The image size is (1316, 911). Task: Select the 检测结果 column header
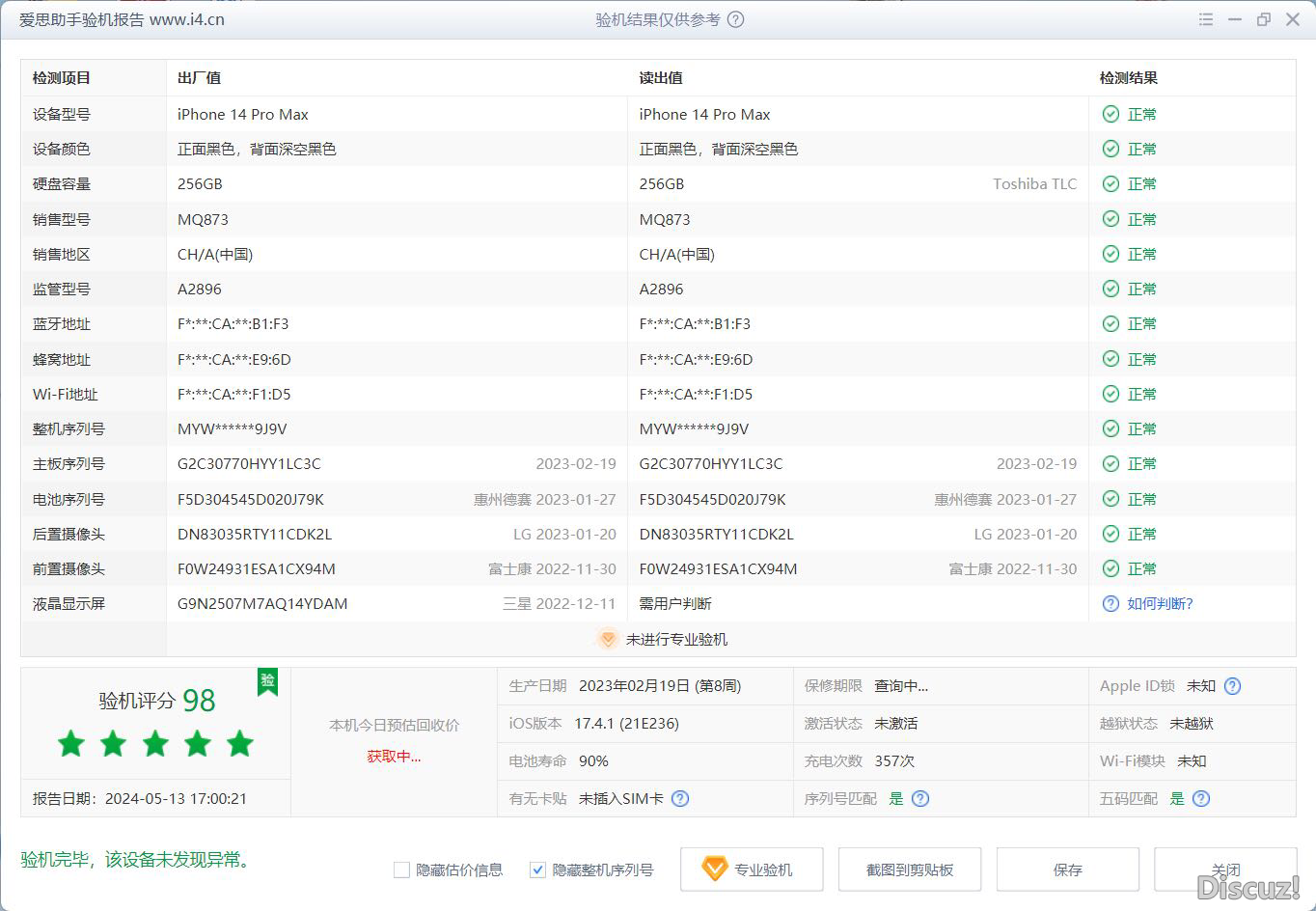(1129, 78)
